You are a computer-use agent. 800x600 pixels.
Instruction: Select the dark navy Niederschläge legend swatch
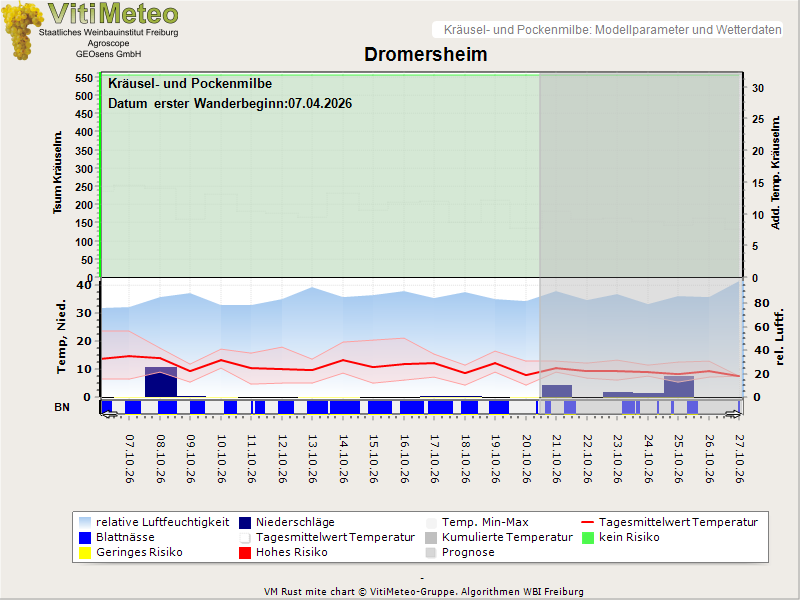point(245,522)
